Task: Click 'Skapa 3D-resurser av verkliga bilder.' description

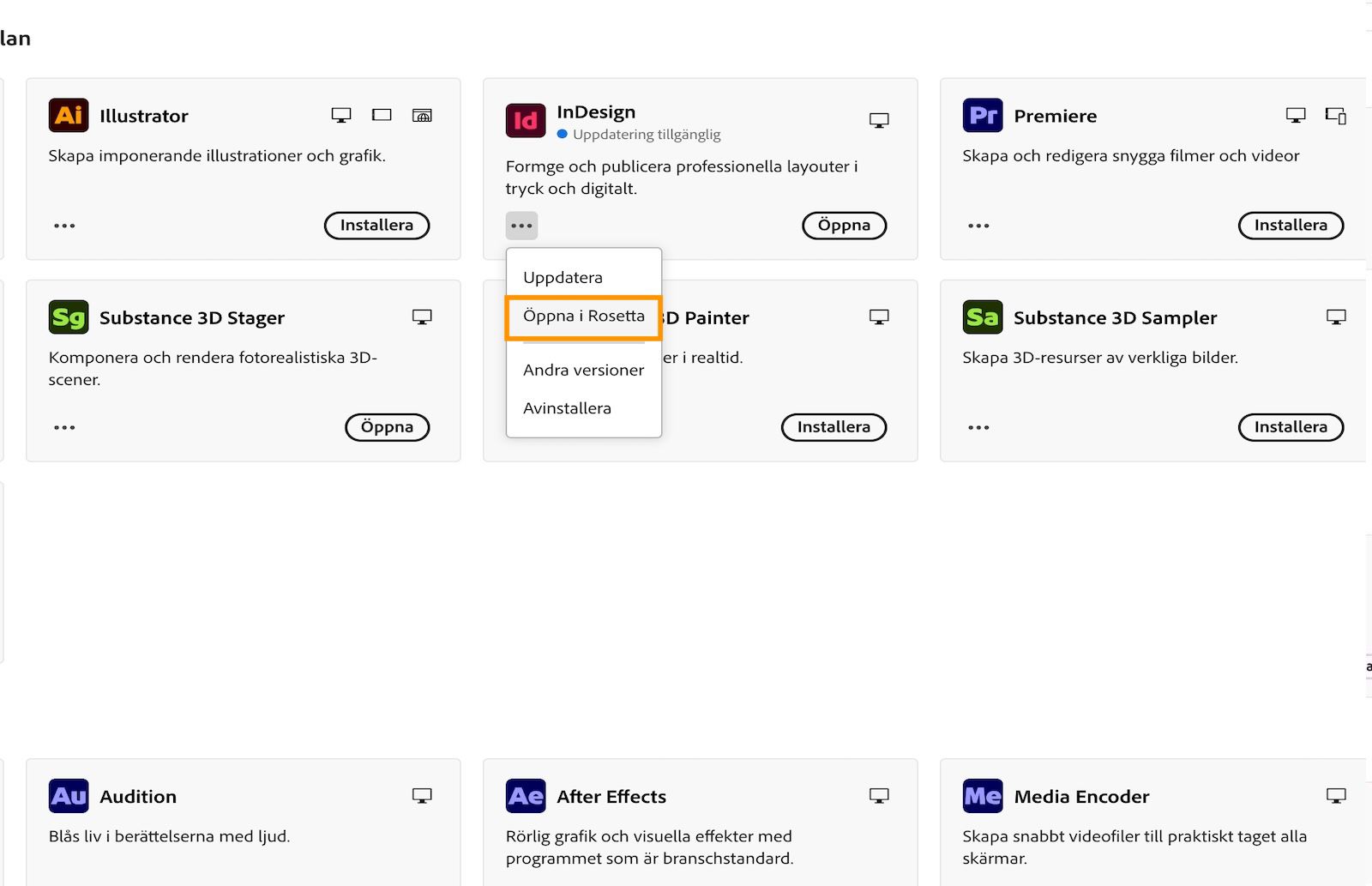Action: pos(1100,357)
